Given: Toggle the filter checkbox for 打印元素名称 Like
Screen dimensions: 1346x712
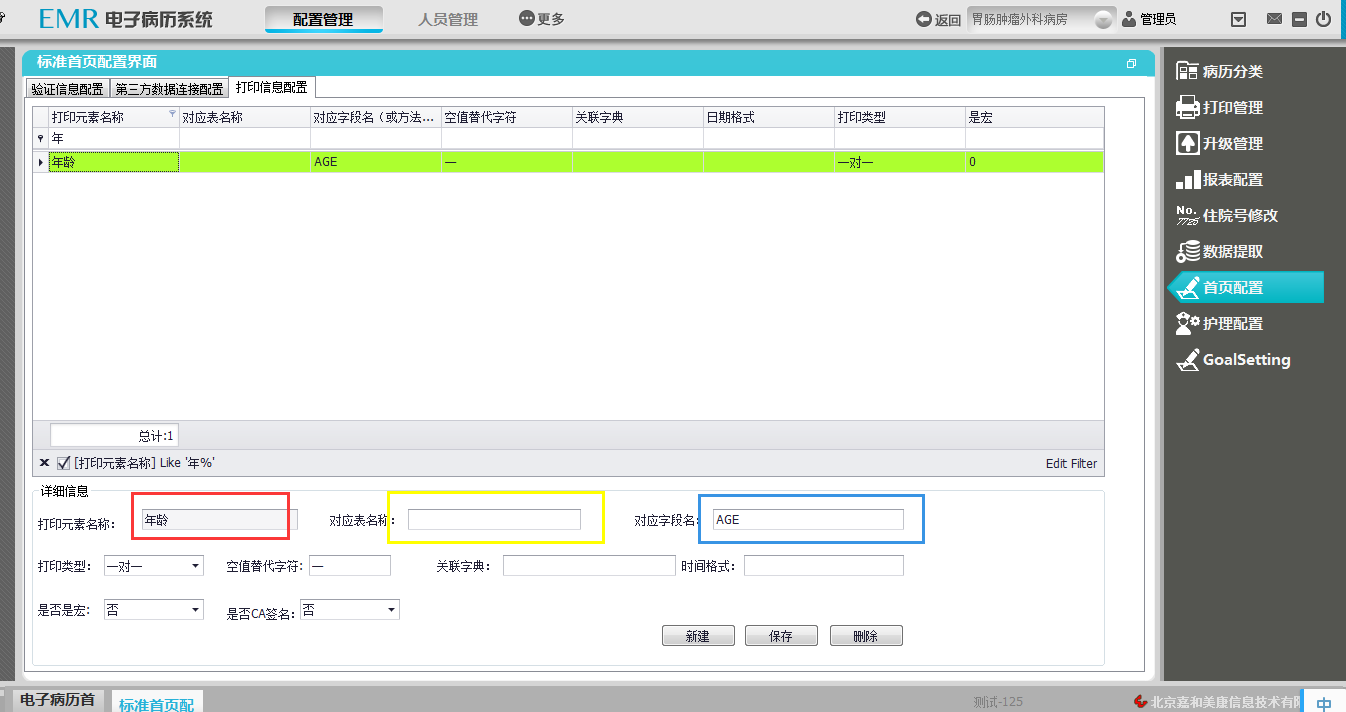Looking at the screenshot, I should [63, 463].
